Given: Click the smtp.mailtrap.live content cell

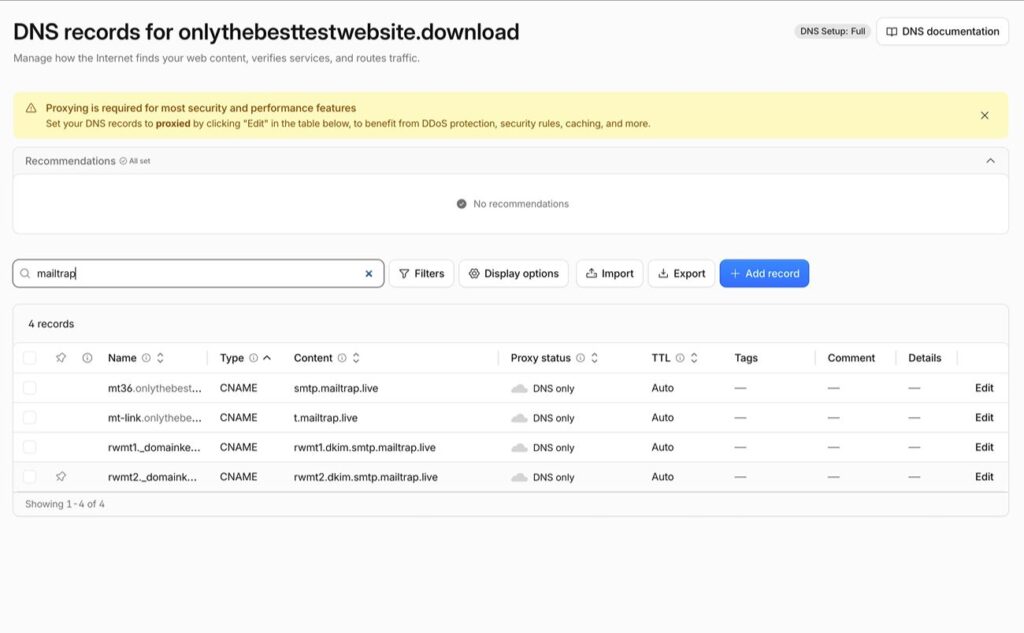Looking at the screenshot, I should click(336, 388).
